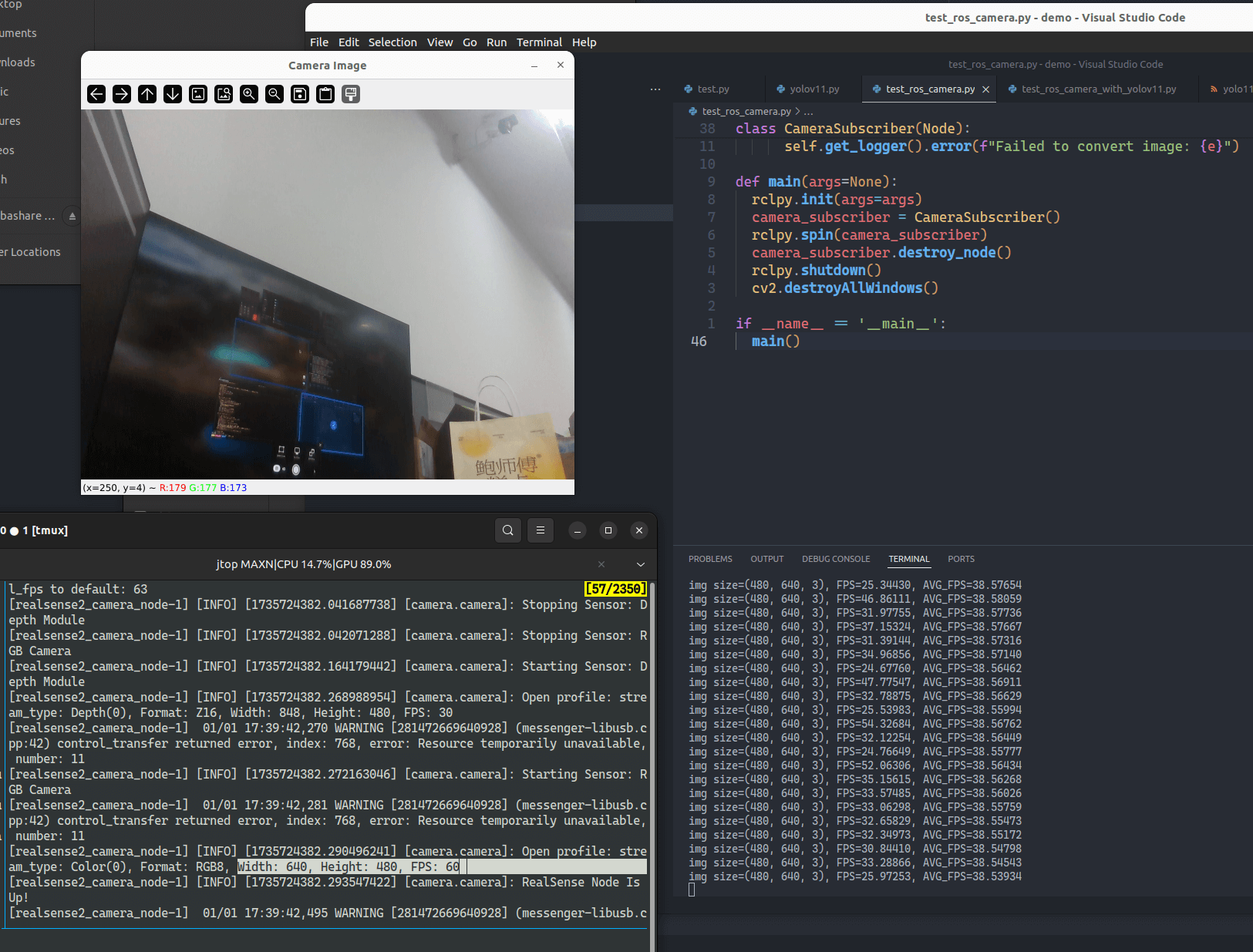Viewport: 1253px width, 952px height.
Task: Open the Selection menu in VS Code
Action: (x=392, y=42)
